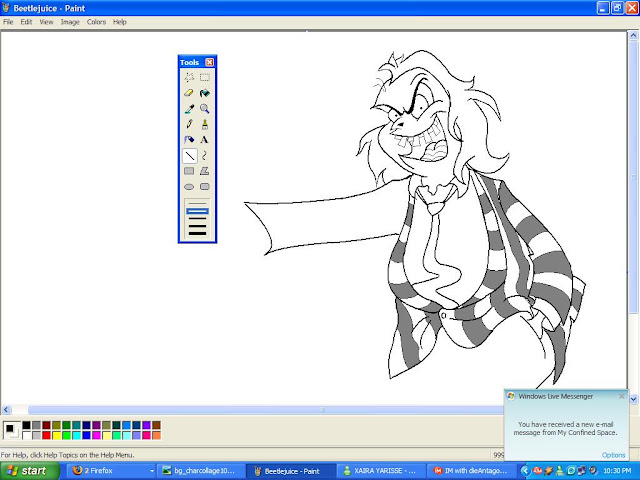Choose the fourth line width option
This screenshot has width=640, height=480.
(x=197, y=226)
